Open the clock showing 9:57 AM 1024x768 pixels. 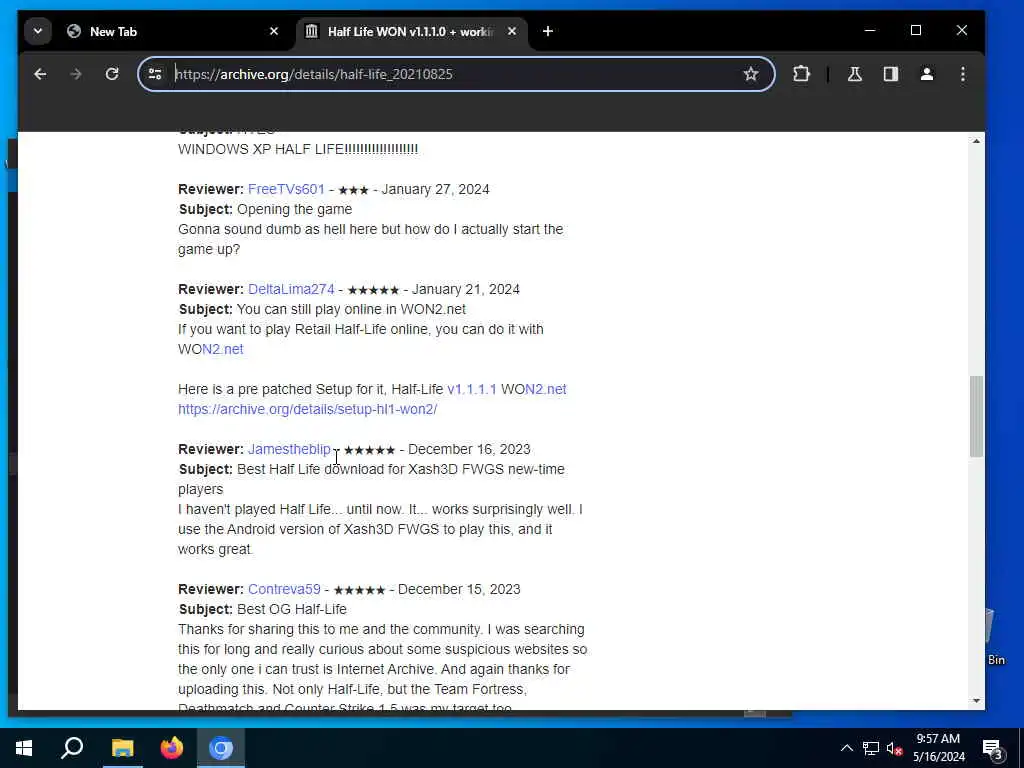click(x=938, y=748)
